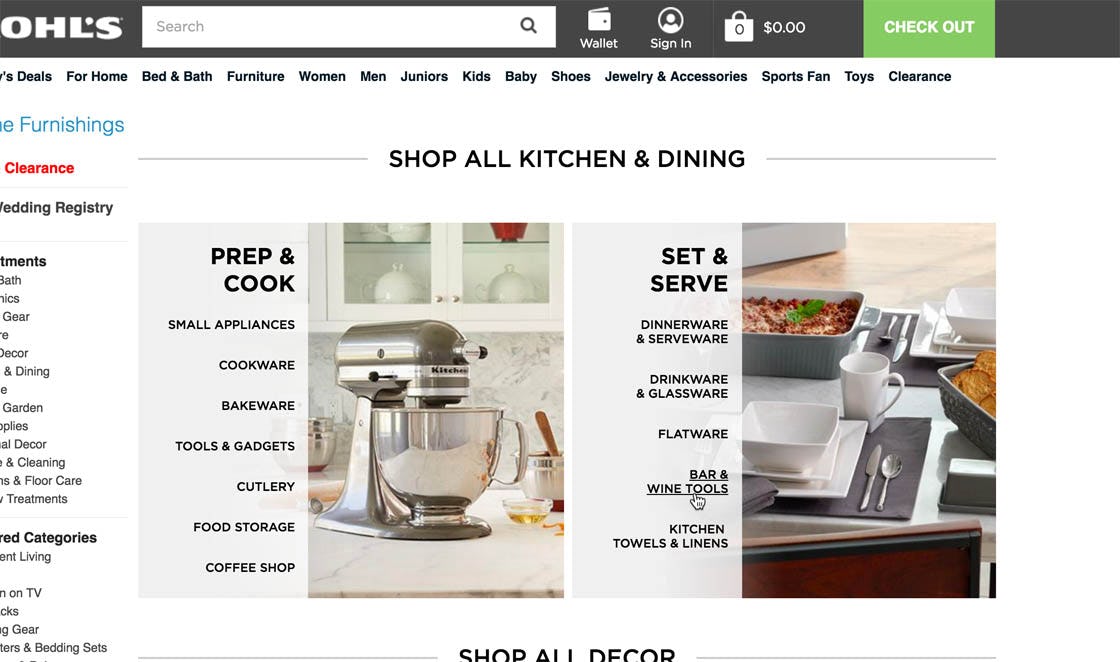The image size is (1120, 662).
Task: Open the Bed & Bath menu
Action: tap(177, 76)
